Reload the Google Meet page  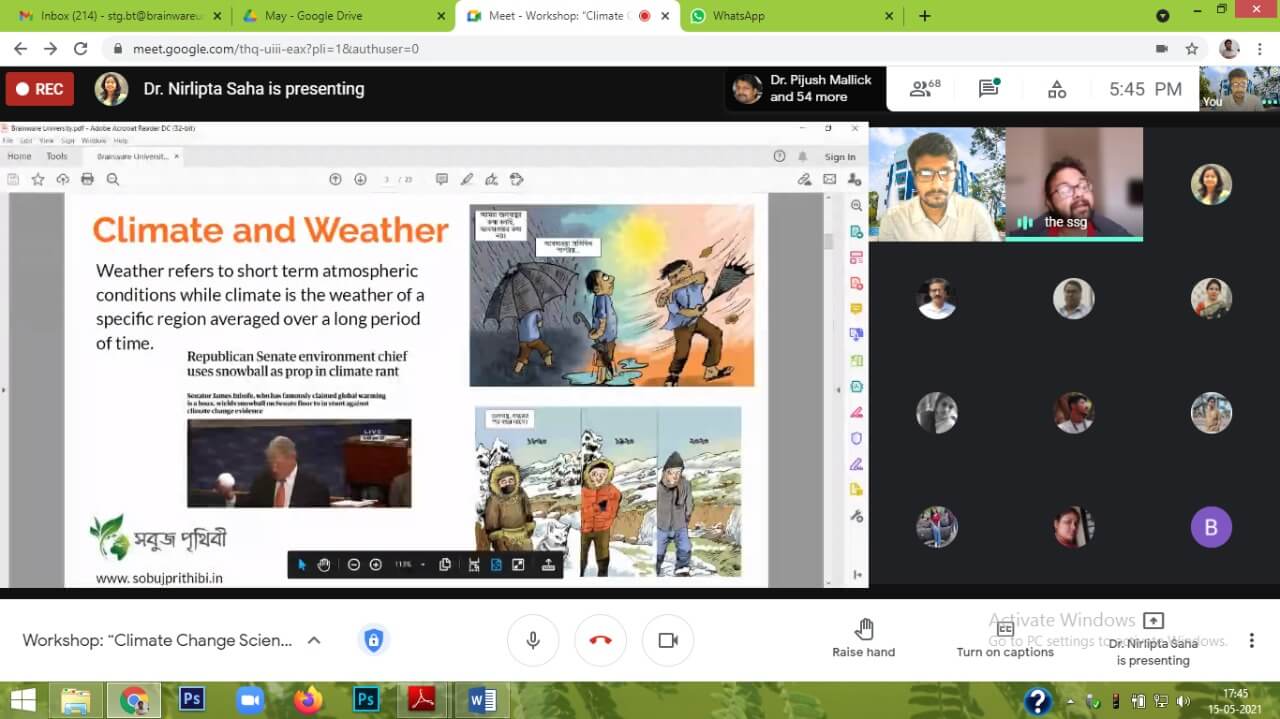(x=81, y=49)
